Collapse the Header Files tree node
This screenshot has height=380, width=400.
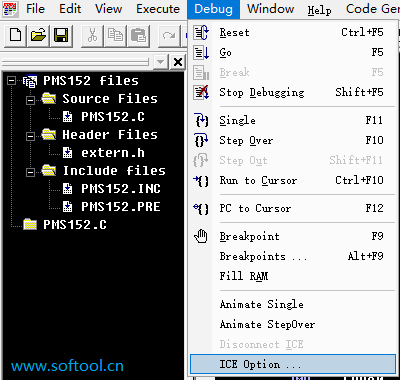[30, 136]
